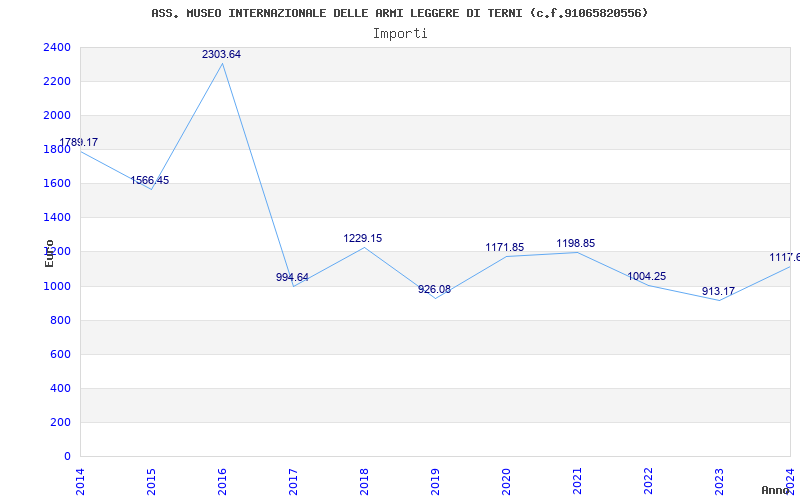Click y-axis tick 1600

coord(57,184)
